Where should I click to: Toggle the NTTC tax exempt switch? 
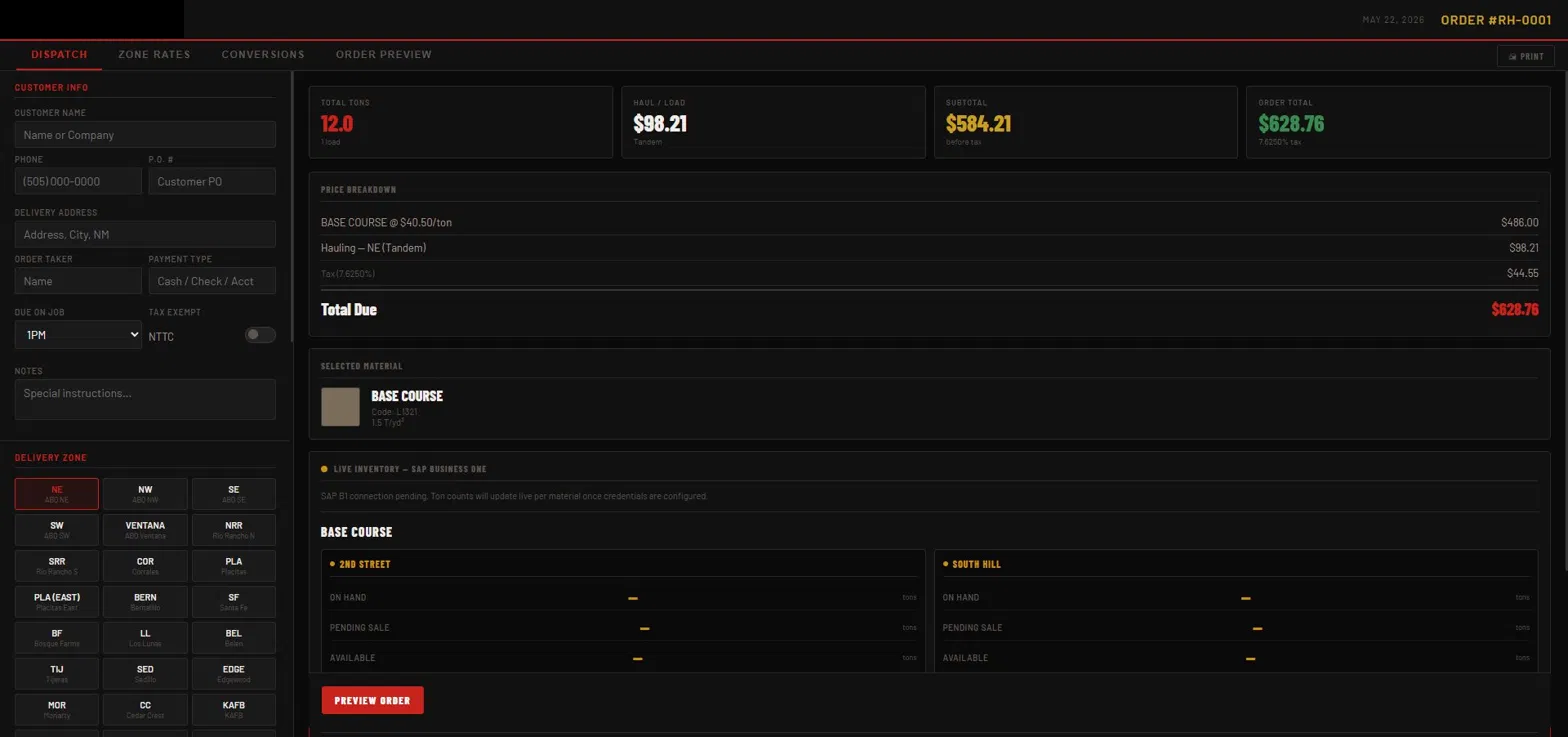tap(260, 335)
